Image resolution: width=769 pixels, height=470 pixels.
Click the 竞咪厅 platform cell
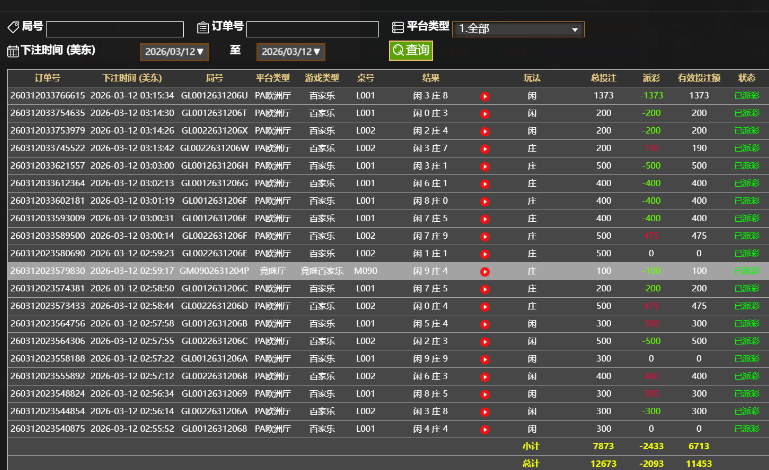(x=273, y=271)
